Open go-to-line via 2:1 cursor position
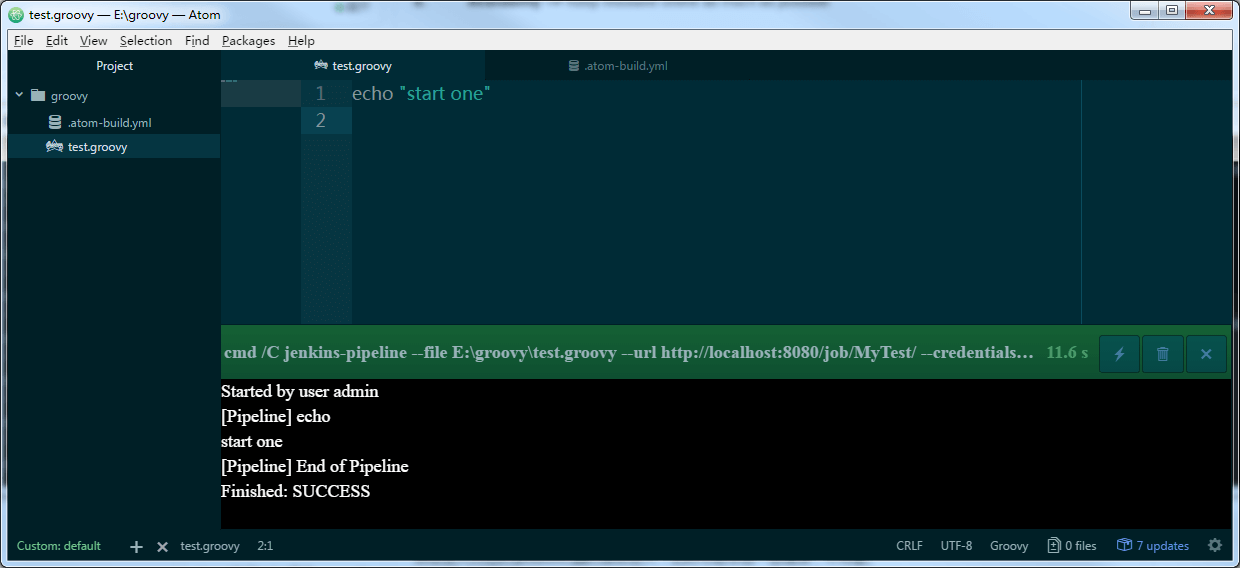Image resolution: width=1240 pixels, height=568 pixels. (x=265, y=546)
